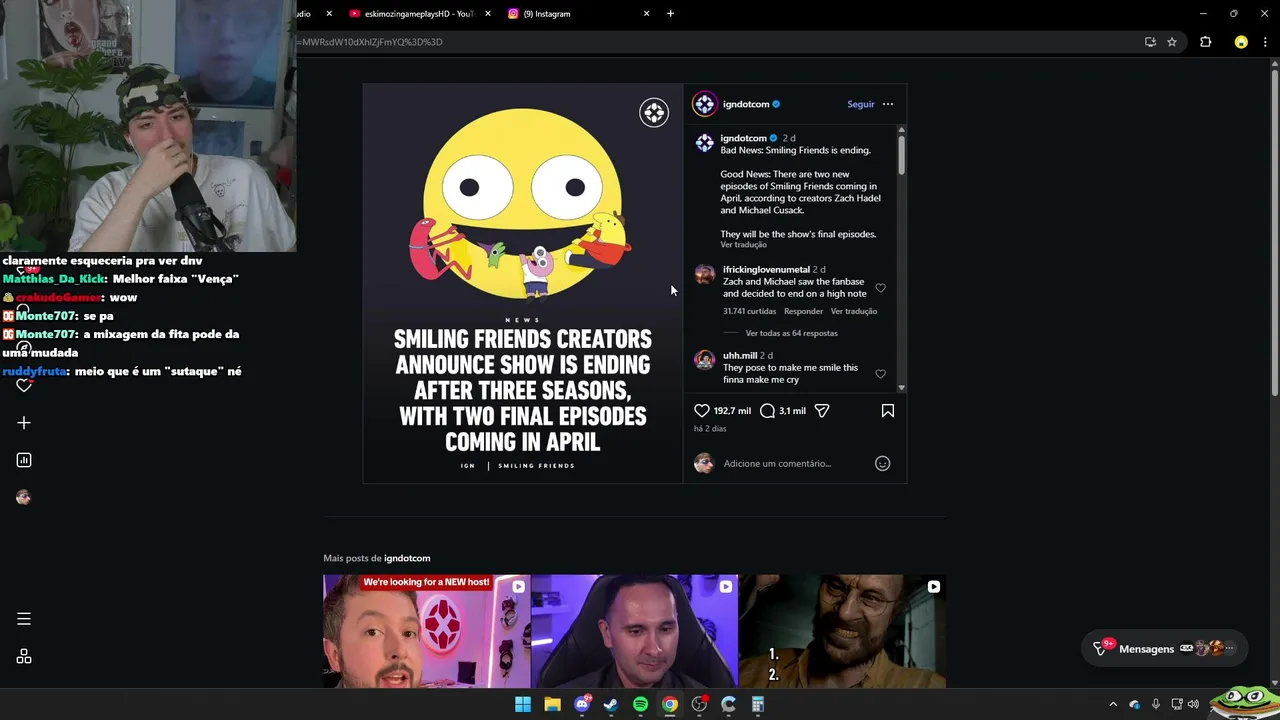Open the 'NEW host' reel thumbnail
1280x720 pixels.
point(426,631)
